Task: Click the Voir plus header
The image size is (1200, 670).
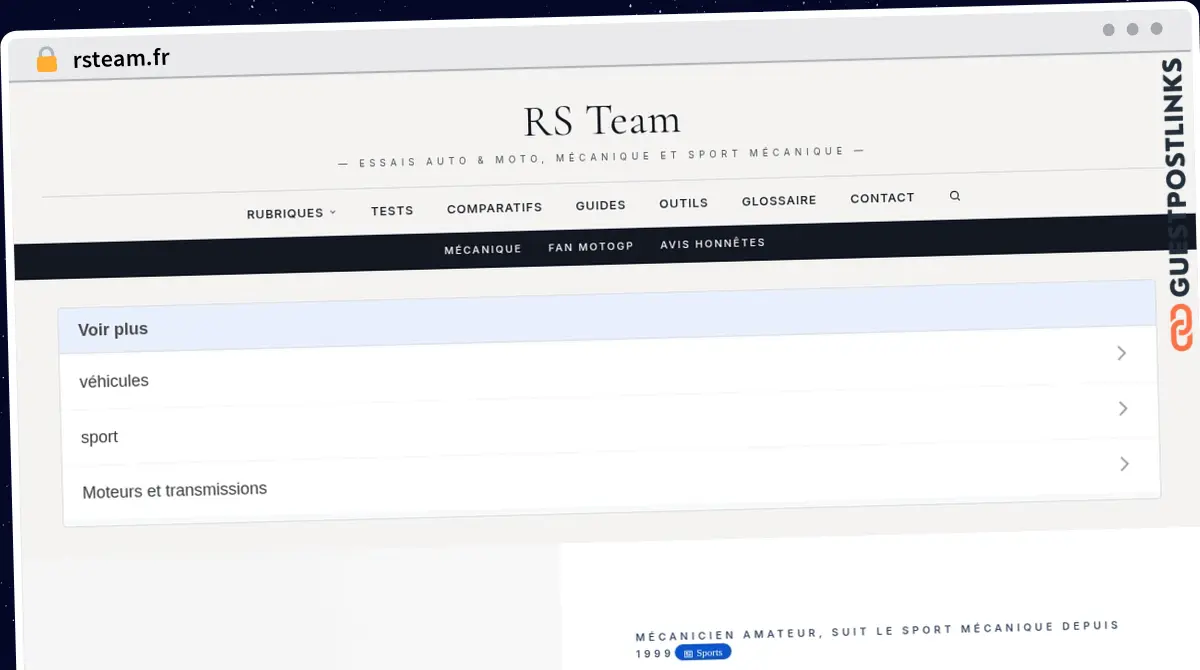Action: 607,315
